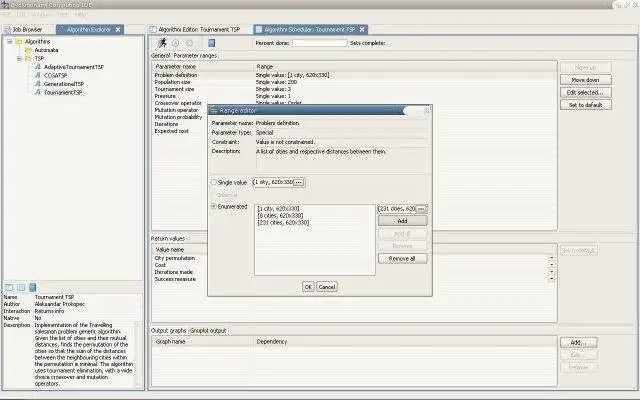640x400 pixels.
Task: Click second view icon above Name info
Action: pyautogui.click(x=21, y=287)
